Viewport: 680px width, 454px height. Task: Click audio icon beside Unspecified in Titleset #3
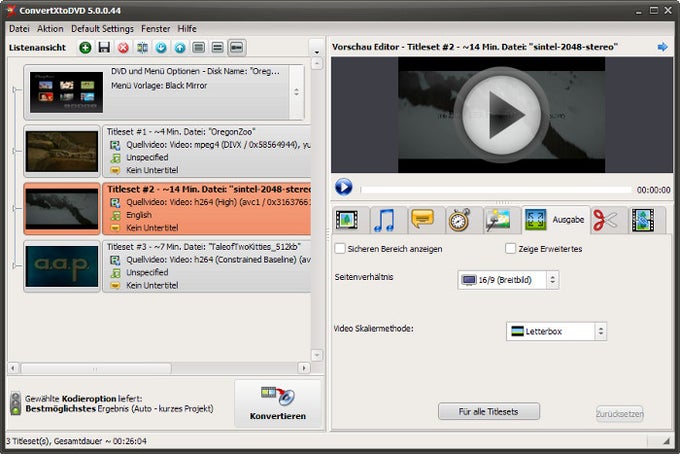coord(115,273)
